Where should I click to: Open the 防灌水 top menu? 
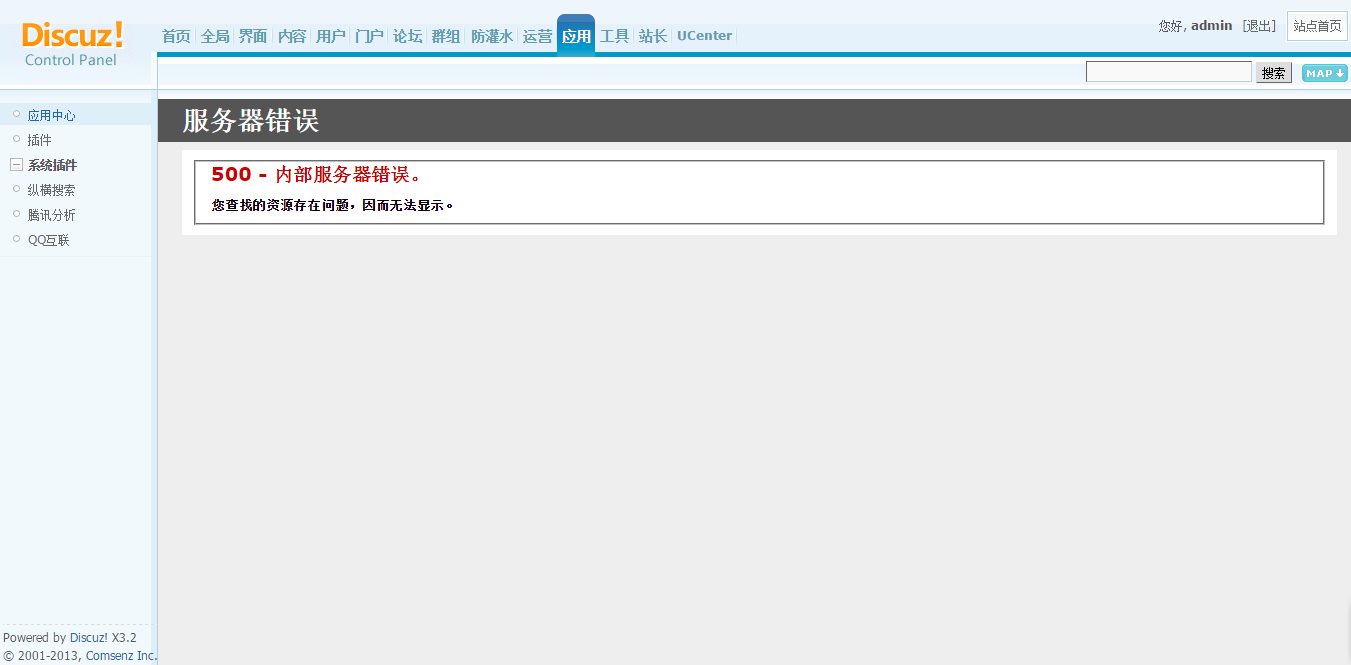tap(492, 36)
